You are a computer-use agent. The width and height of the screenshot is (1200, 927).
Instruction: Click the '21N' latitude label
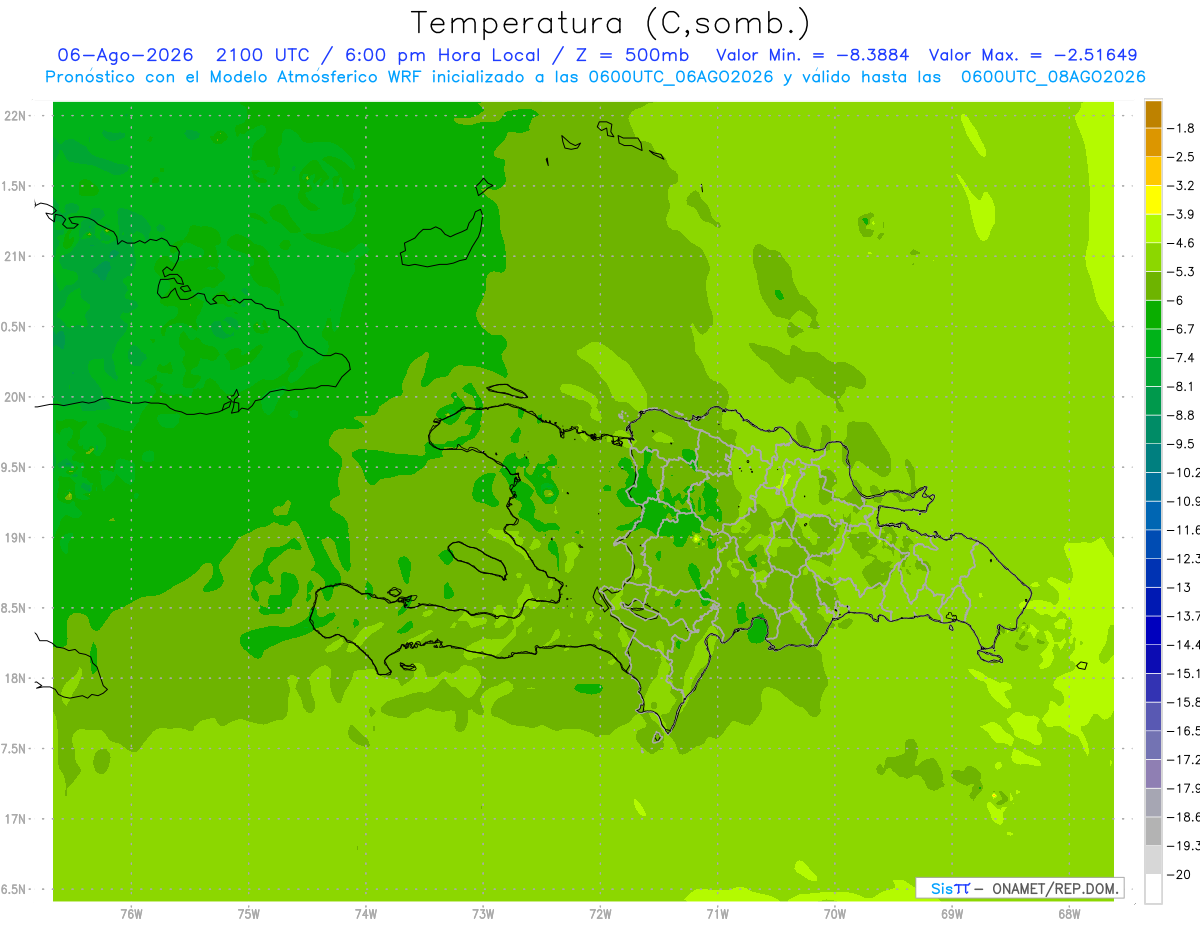(14, 257)
